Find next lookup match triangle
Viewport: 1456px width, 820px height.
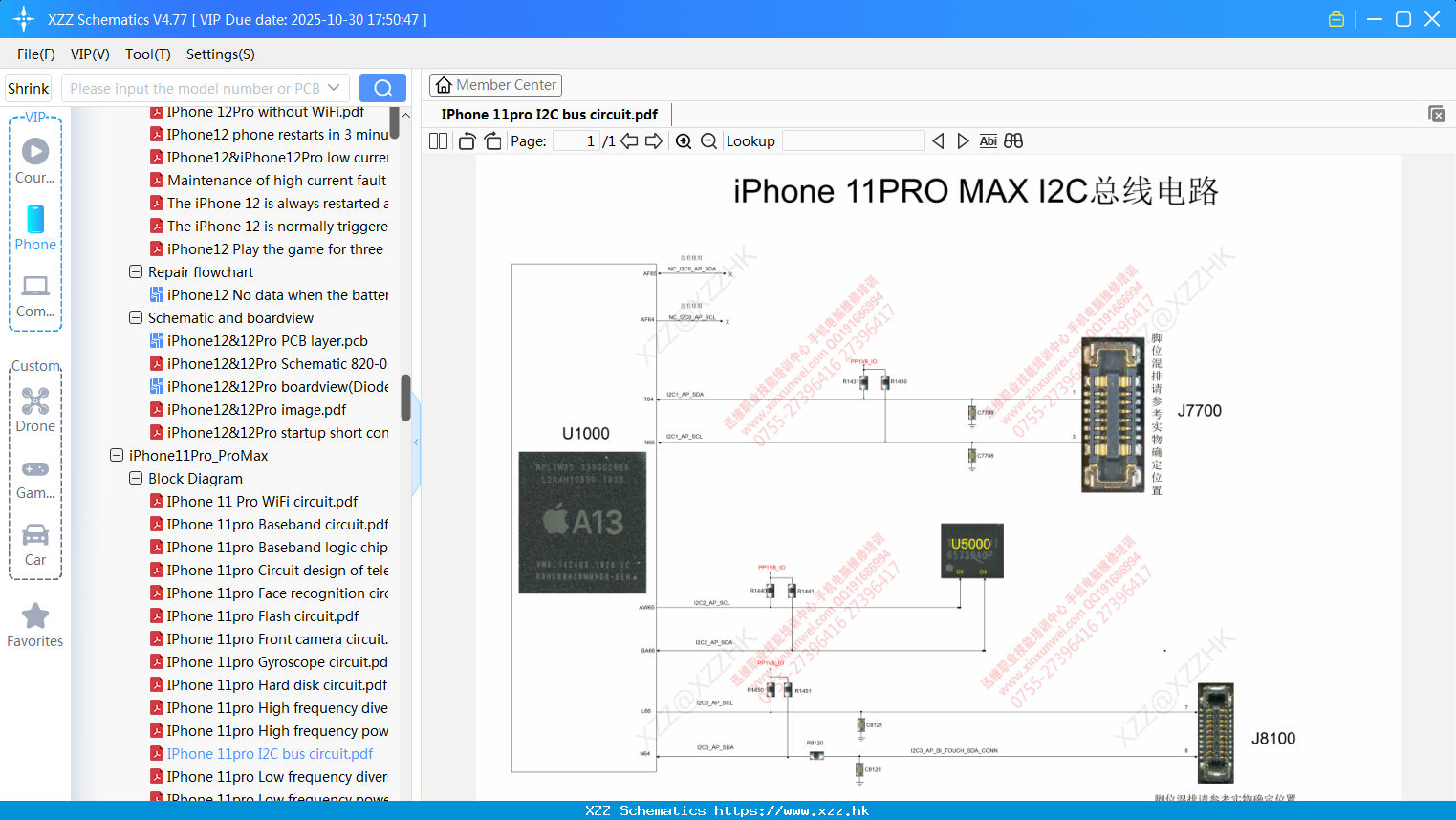(963, 141)
